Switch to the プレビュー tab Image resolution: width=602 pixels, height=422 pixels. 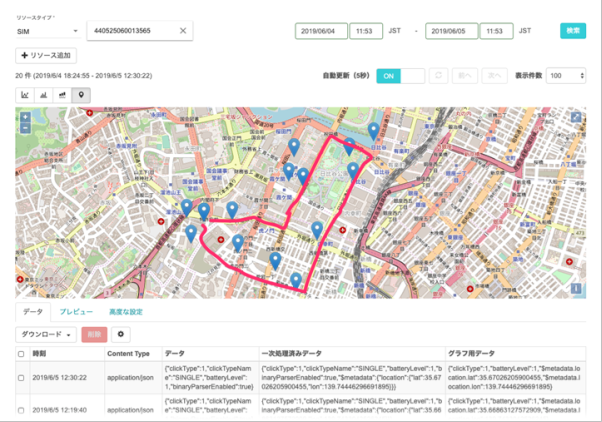click(x=75, y=312)
